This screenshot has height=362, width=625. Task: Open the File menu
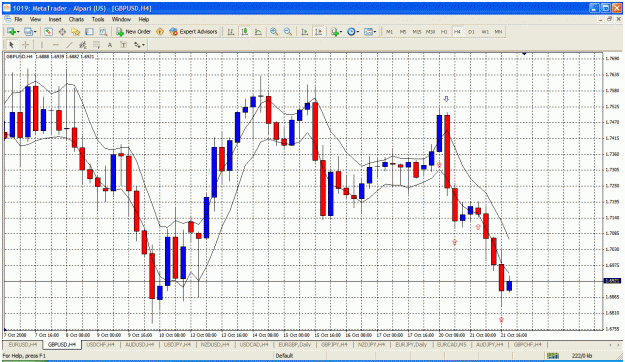[x=18, y=19]
